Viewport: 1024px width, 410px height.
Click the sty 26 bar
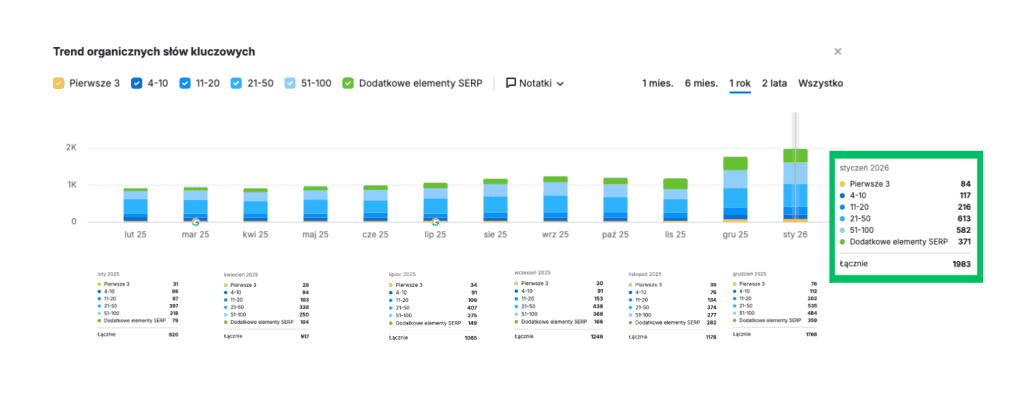click(x=795, y=185)
